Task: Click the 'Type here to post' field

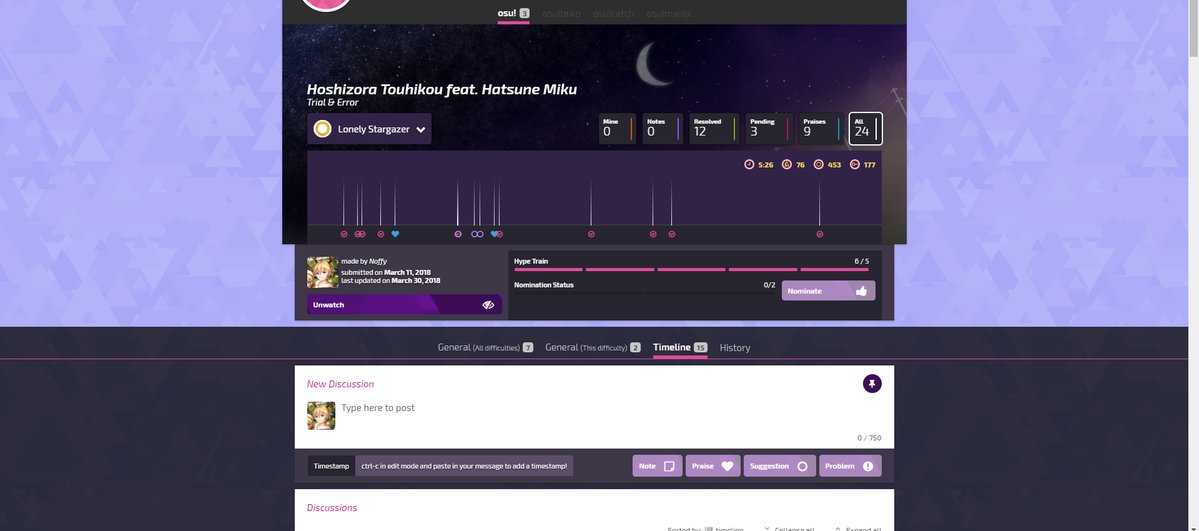Action: pyautogui.click(x=590, y=408)
